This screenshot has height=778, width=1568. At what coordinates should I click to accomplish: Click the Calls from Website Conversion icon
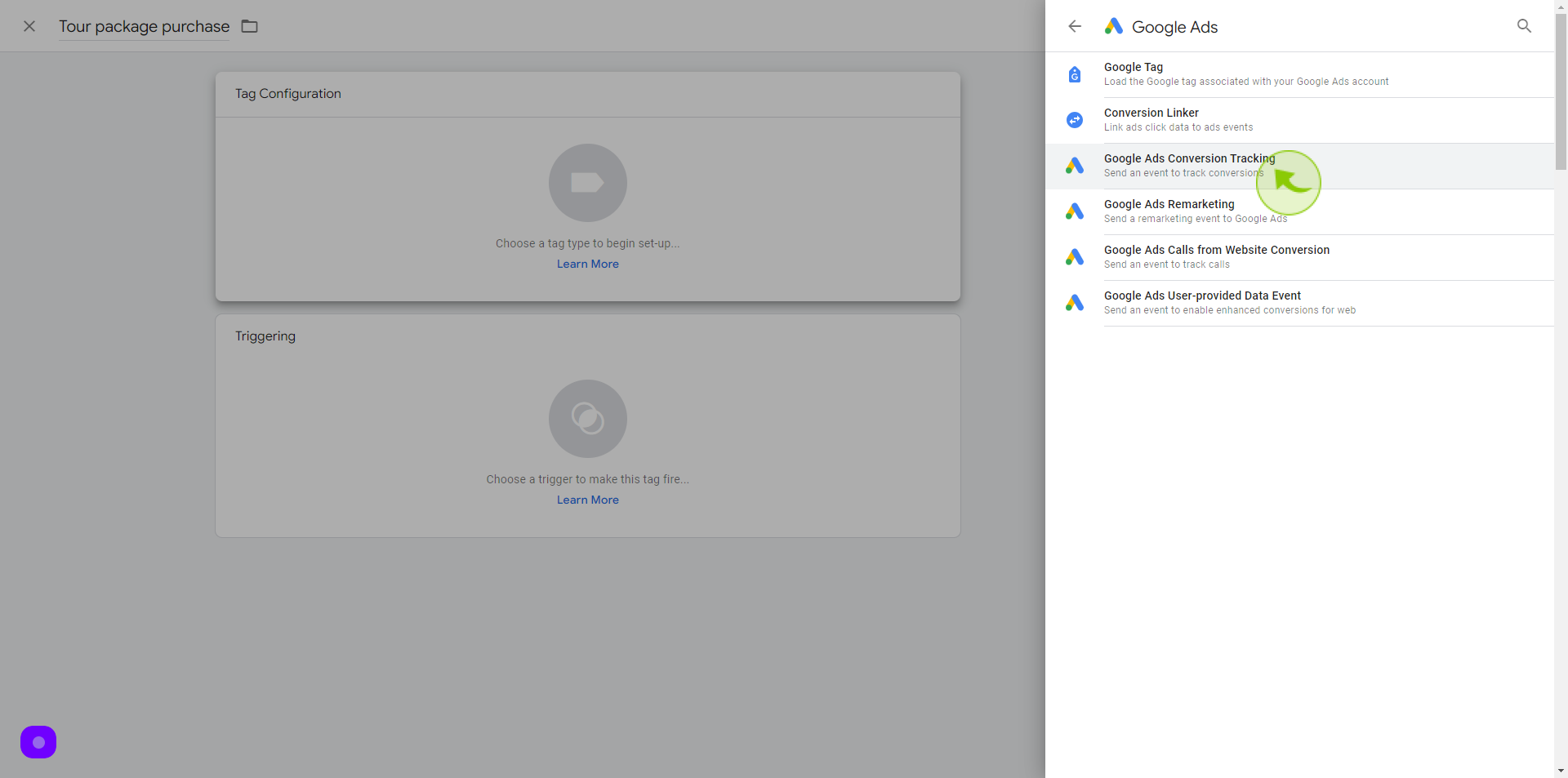click(x=1075, y=257)
